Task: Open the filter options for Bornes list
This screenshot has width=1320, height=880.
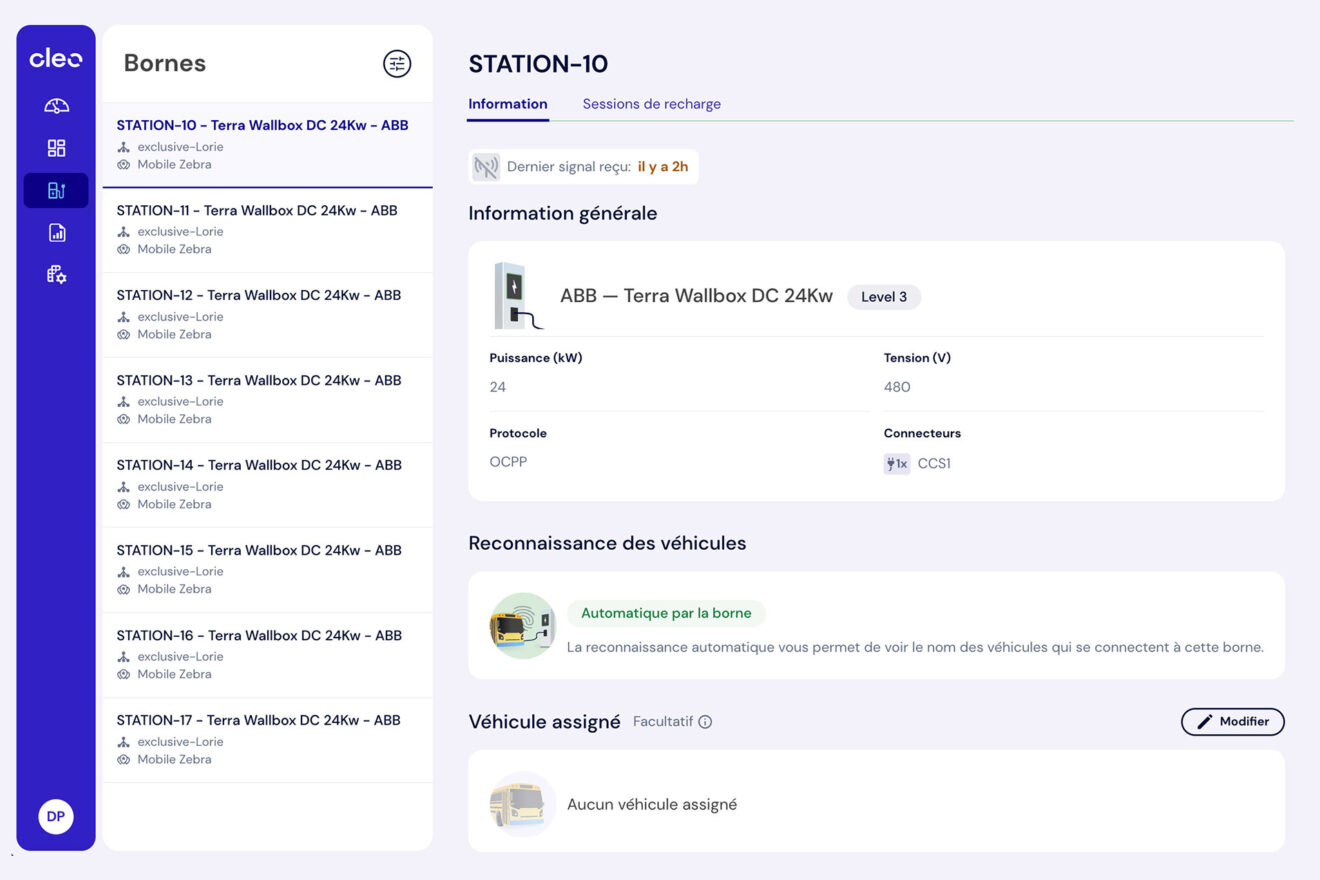Action: click(x=397, y=64)
